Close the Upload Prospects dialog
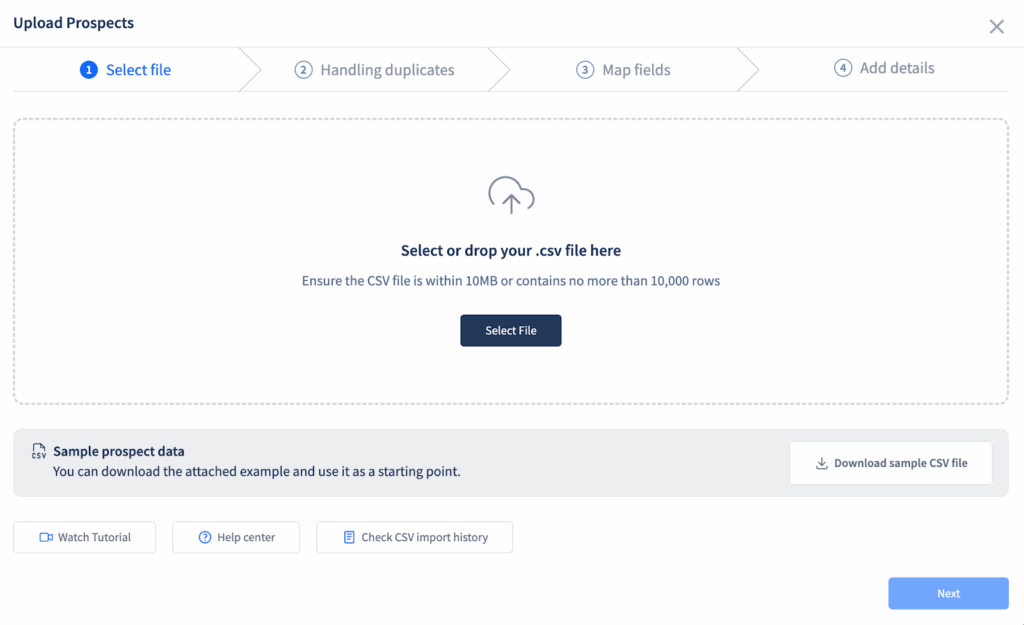The width and height of the screenshot is (1024, 625). click(x=997, y=27)
